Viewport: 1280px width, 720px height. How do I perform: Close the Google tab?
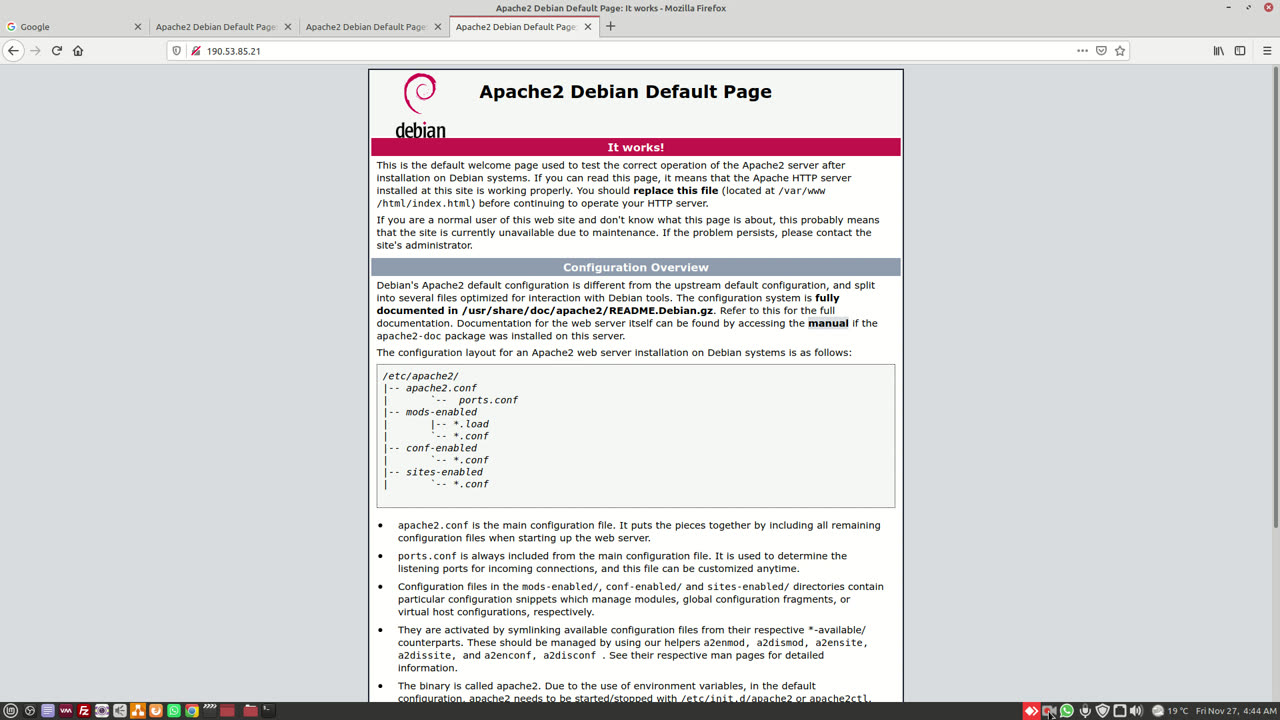click(138, 27)
